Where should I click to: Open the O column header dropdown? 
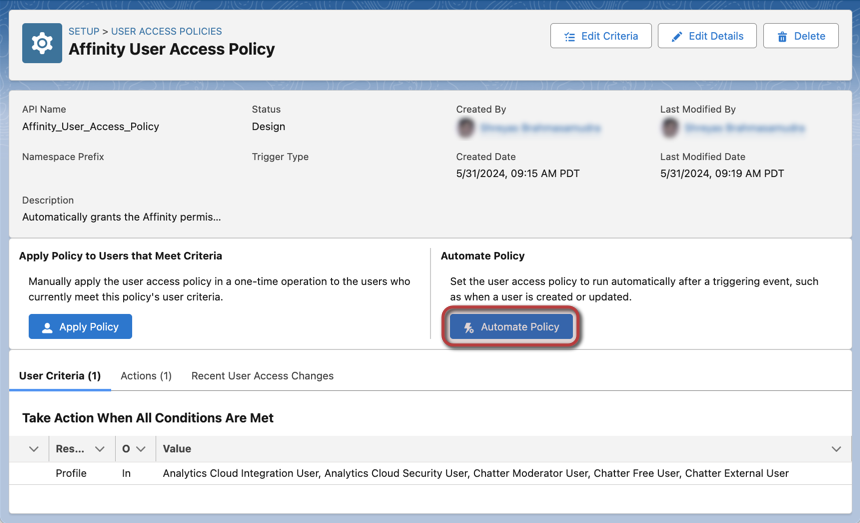140,449
